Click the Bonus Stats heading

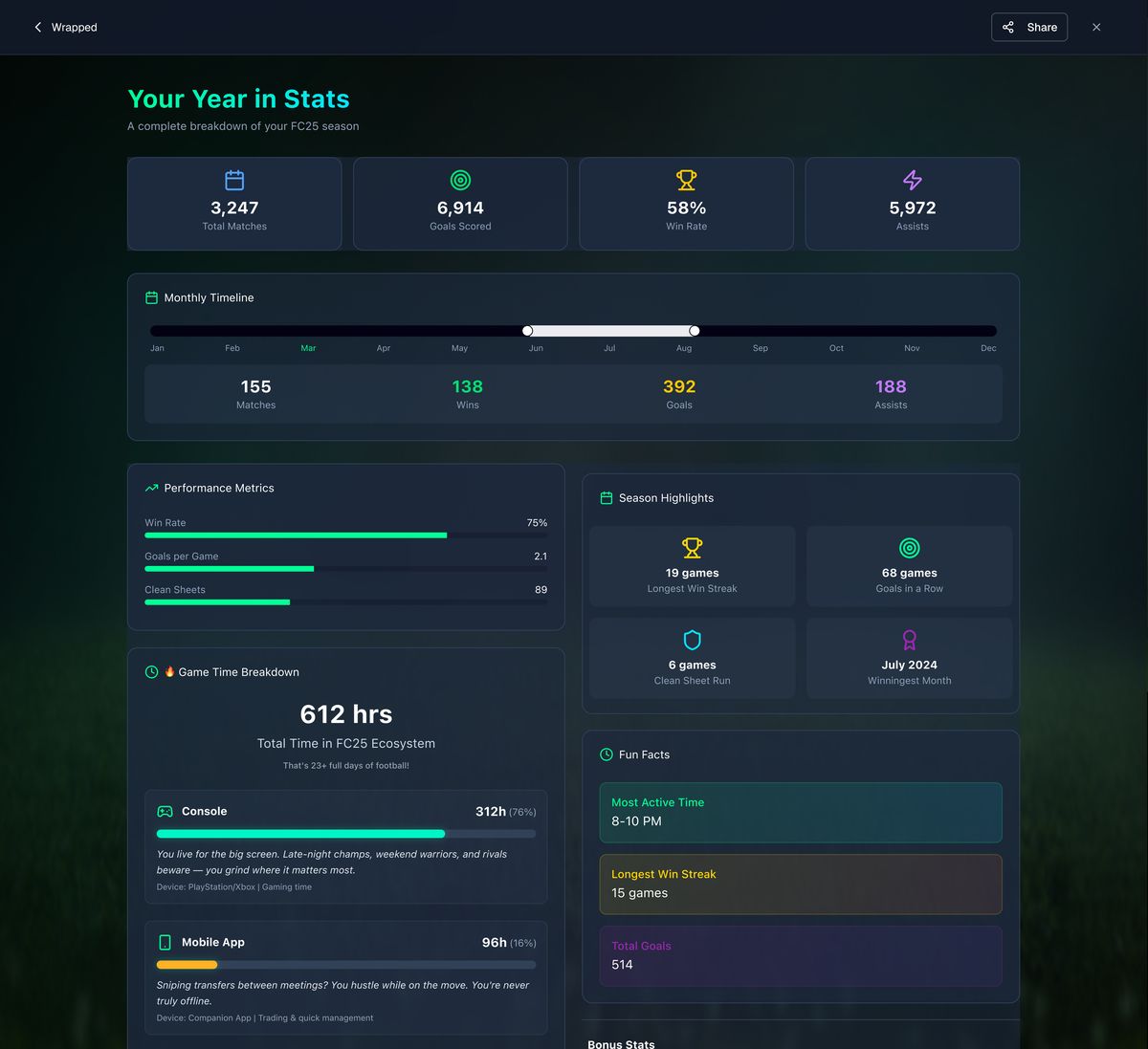(621, 1044)
